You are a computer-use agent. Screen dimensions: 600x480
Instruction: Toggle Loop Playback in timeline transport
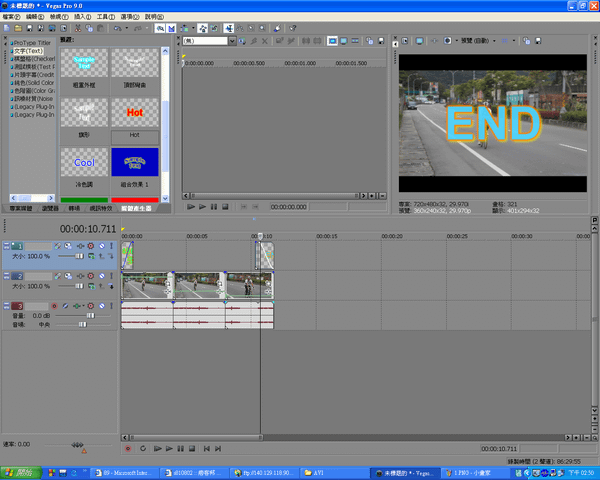(x=143, y=449)
